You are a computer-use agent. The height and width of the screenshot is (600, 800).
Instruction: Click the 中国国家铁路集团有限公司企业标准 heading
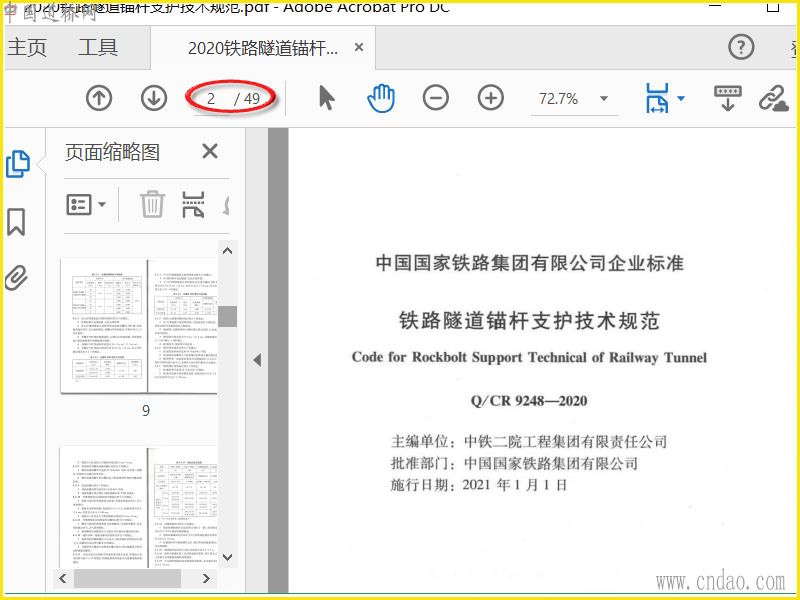tap(529, 263)
